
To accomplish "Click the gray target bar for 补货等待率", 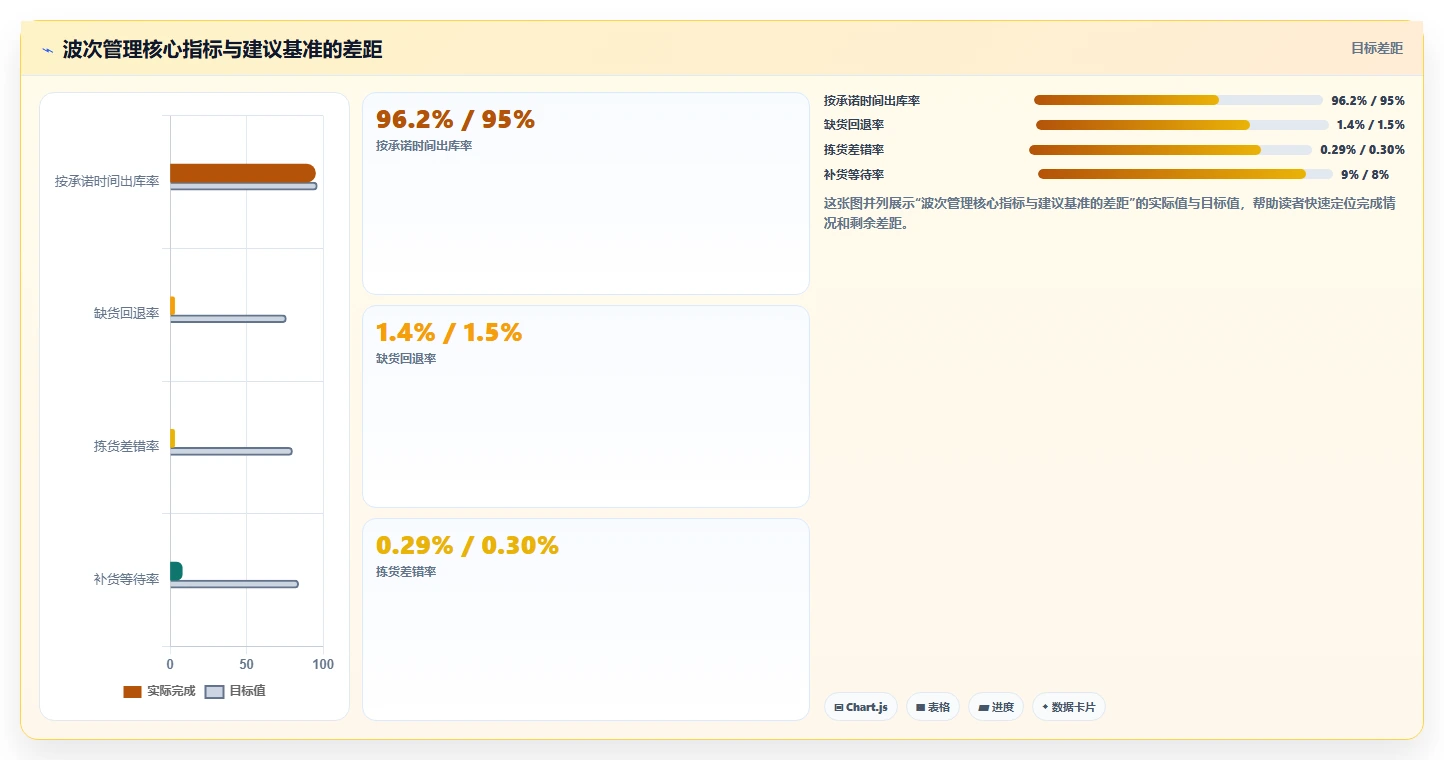I will pyautogui.click(x=234, y=584).
